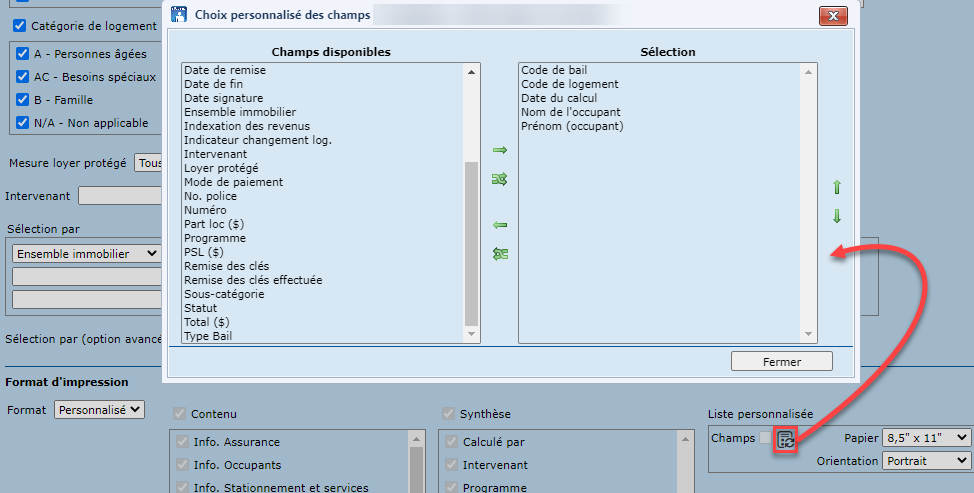The height and width of the screenshot is (493, 974).
Task: Click the green add-field right arrow
Action: click(x=500, y=150)
